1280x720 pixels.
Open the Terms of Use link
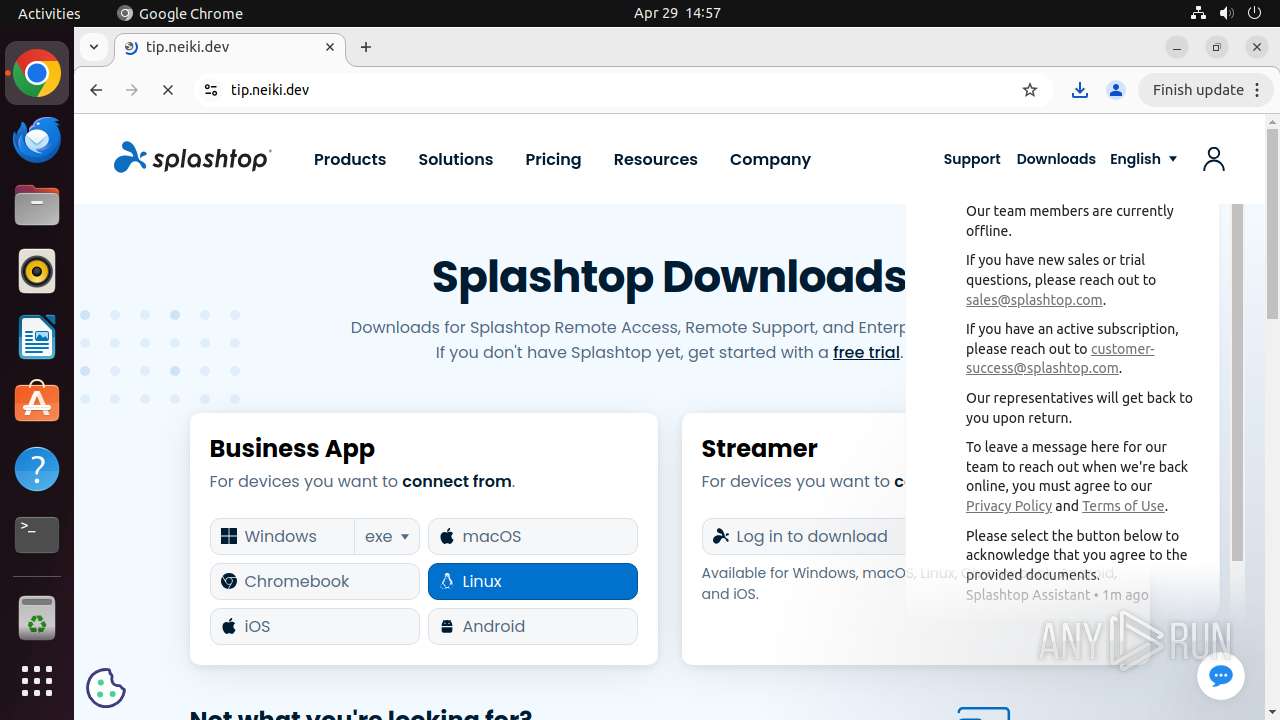[x=1123, y=506]
